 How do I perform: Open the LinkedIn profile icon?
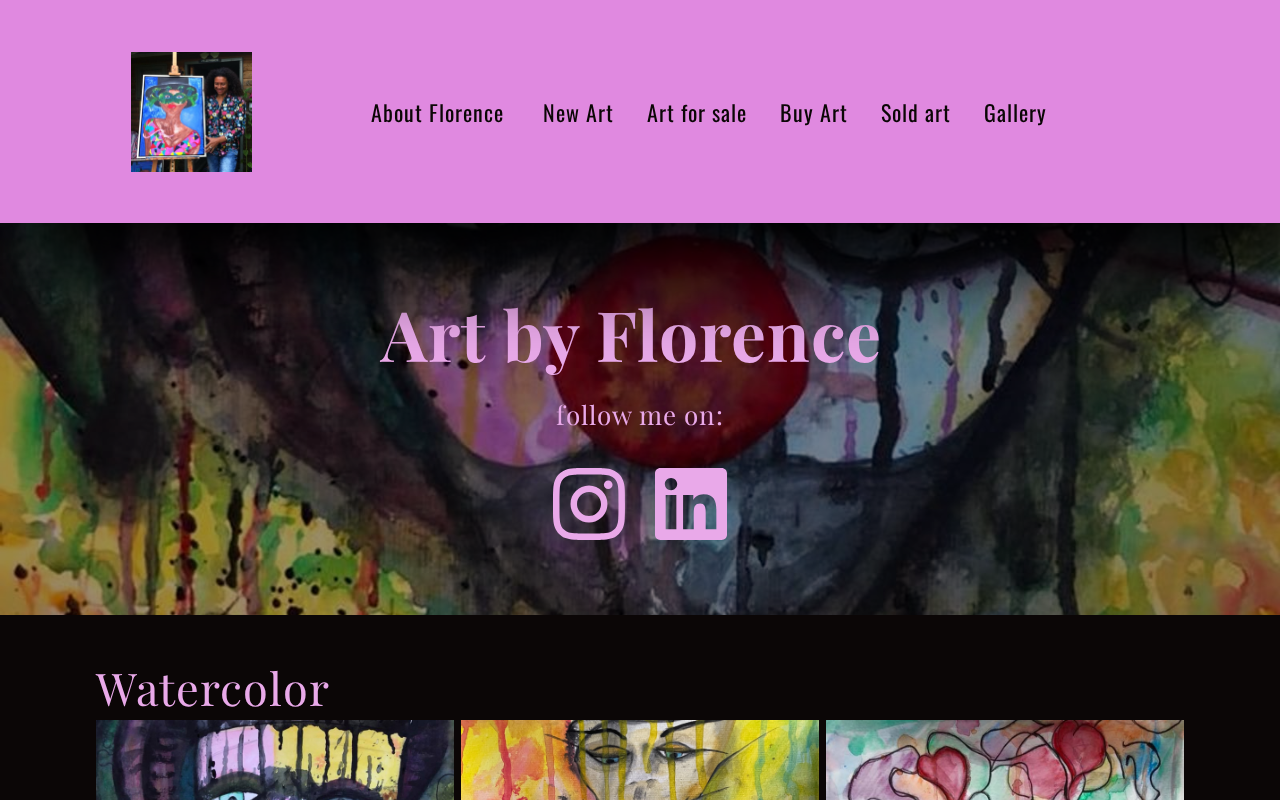[691, 504]
